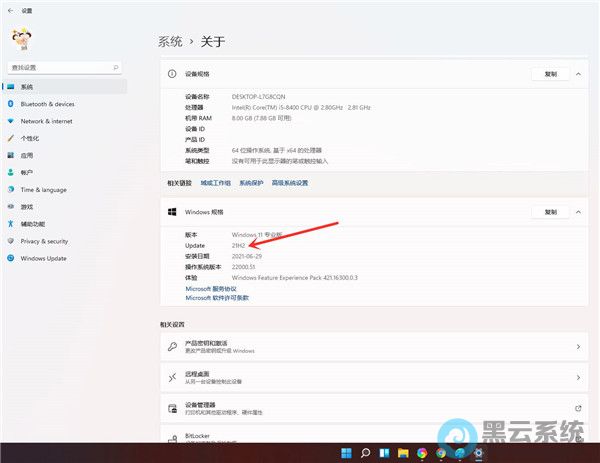Click chevron on 产品密钥和激活 row
This screenshot has width=600, height=463.
[579, 347]
